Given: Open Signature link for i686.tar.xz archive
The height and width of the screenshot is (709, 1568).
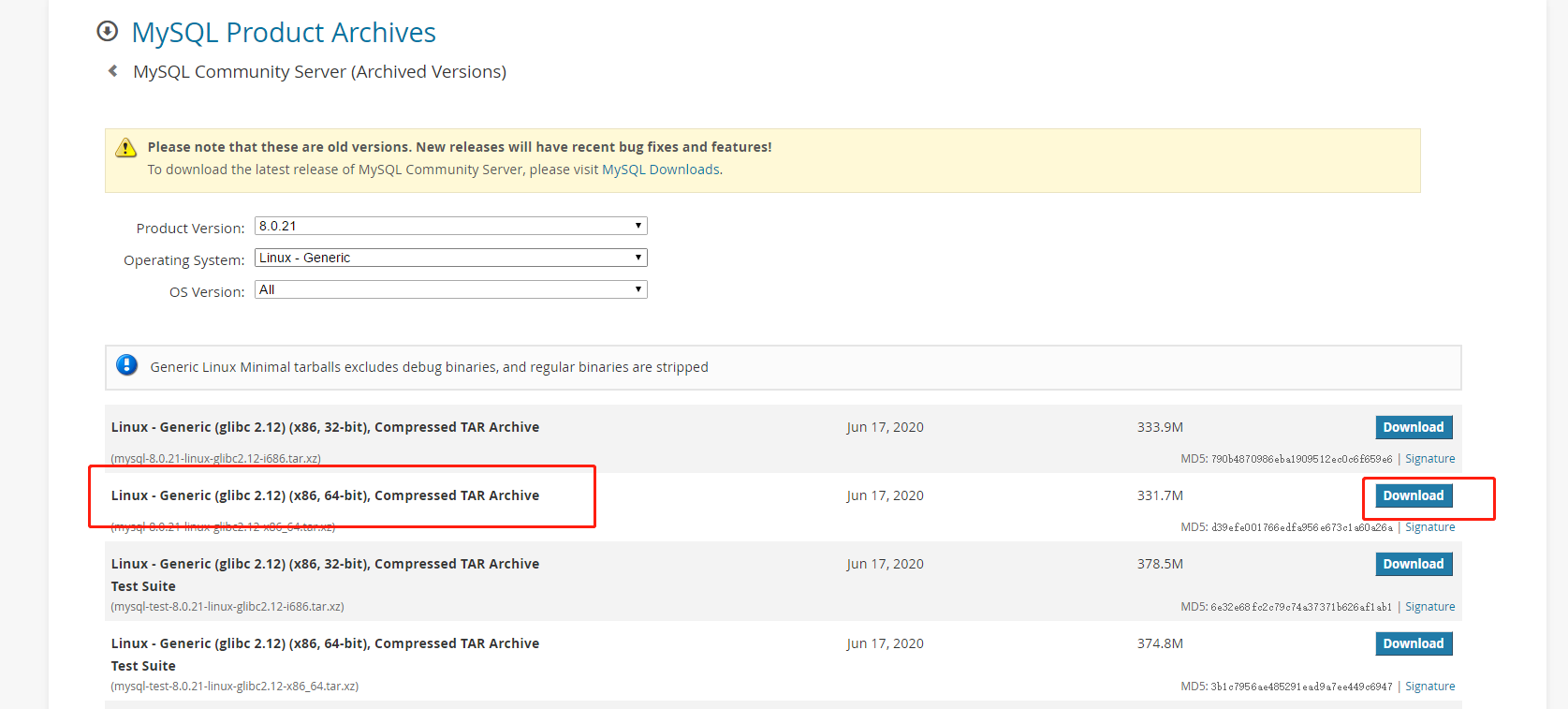Looking at the screenshot, I should pos(1429,459).
